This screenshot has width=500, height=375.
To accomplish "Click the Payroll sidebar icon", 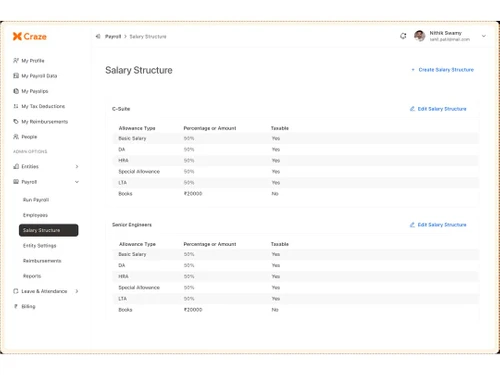I will pos(16,182).
